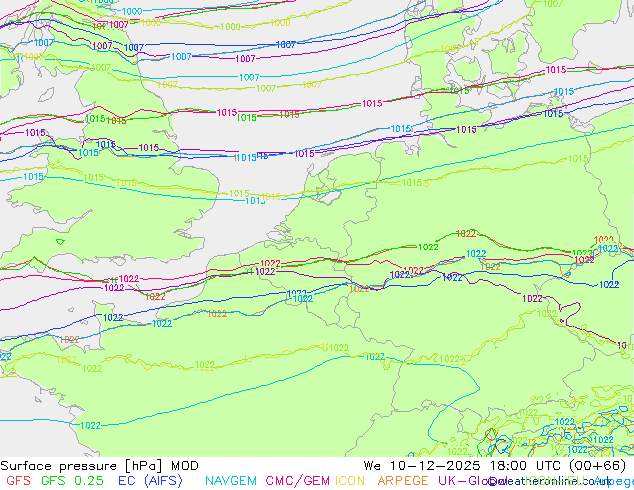This screenshot has width=634, height=490.
Task: Click the (00+66) forecast hour text
Action: click(598, 466)
